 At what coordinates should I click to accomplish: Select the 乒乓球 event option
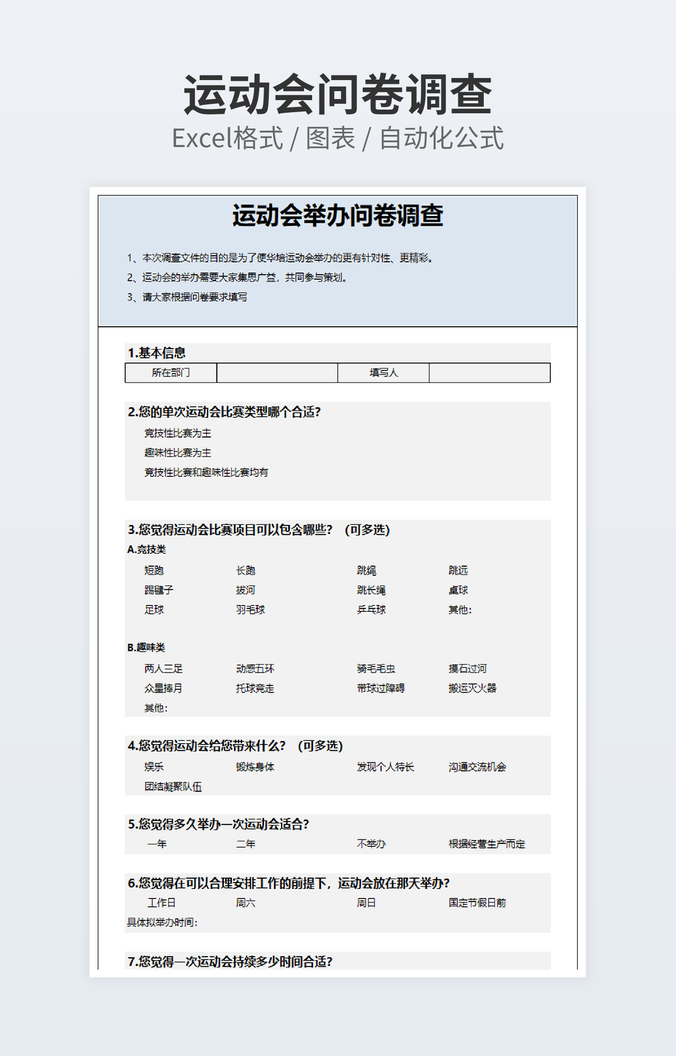(371, 609)
